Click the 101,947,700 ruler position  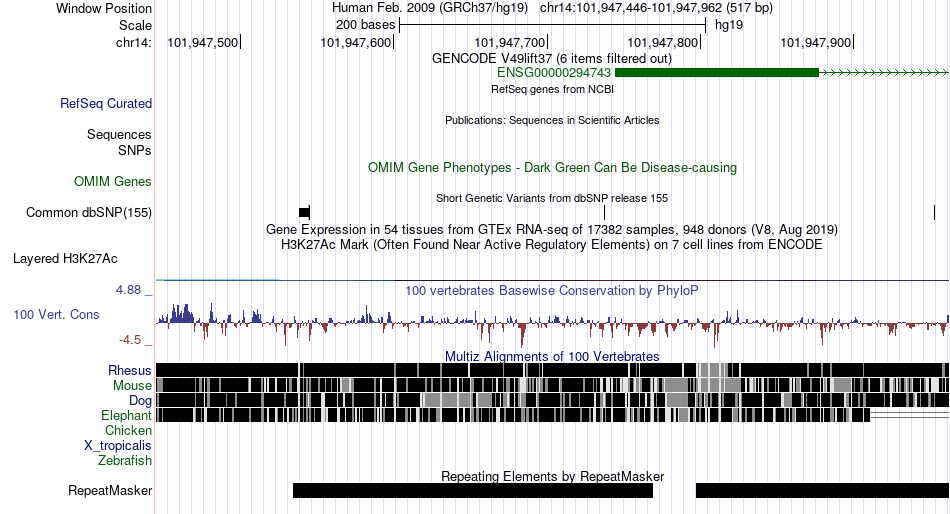[510, 42]
